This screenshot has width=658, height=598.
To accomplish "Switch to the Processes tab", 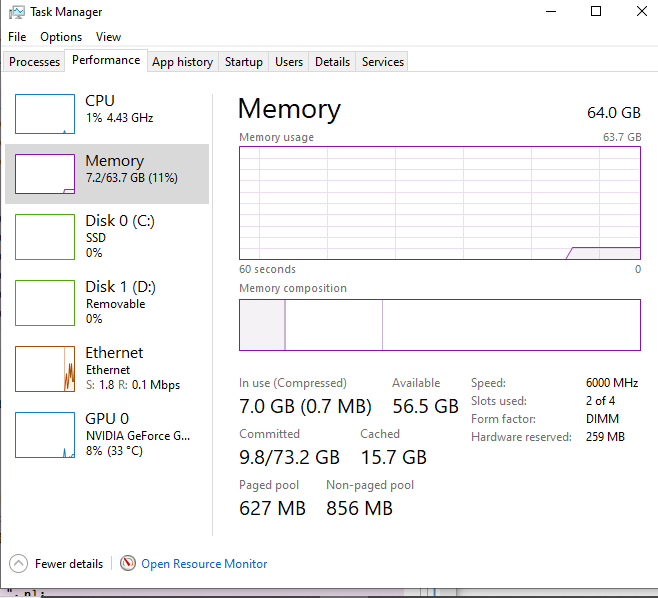I will click(35, 62).
